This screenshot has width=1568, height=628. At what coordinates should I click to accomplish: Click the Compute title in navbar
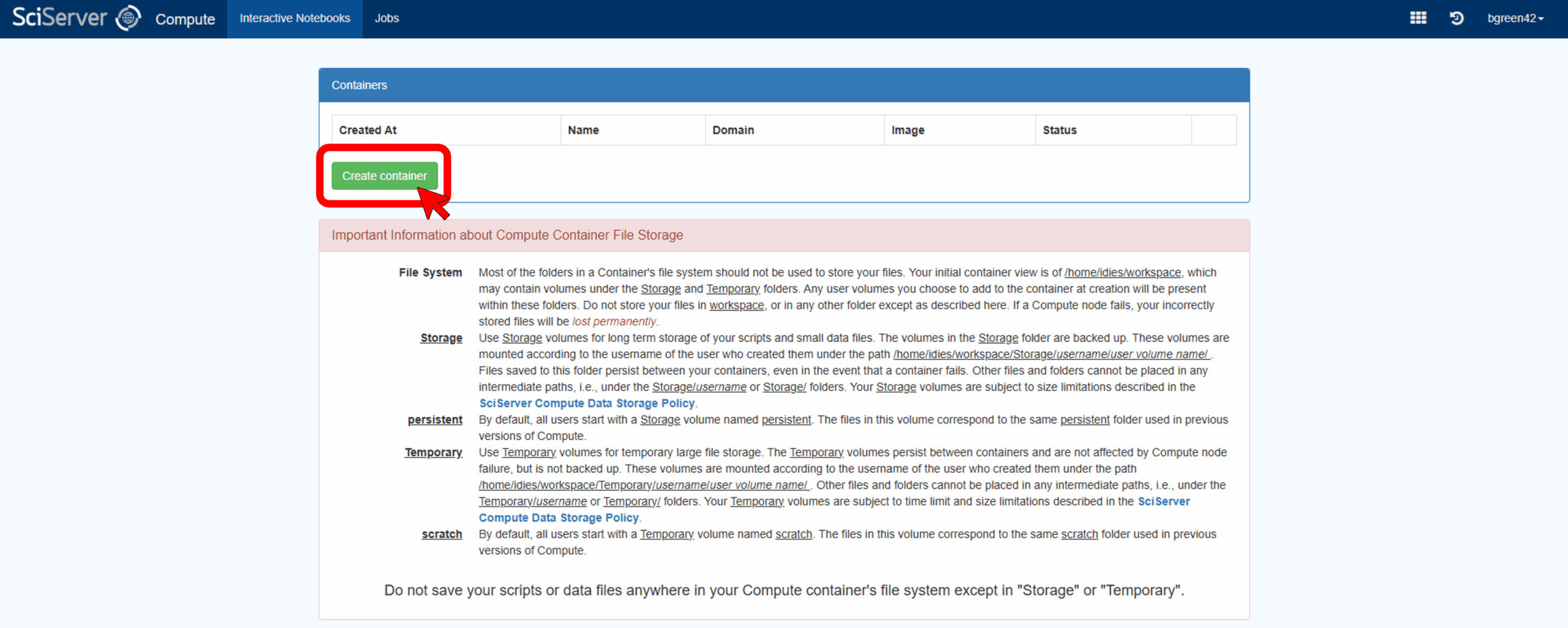[185, 19]
